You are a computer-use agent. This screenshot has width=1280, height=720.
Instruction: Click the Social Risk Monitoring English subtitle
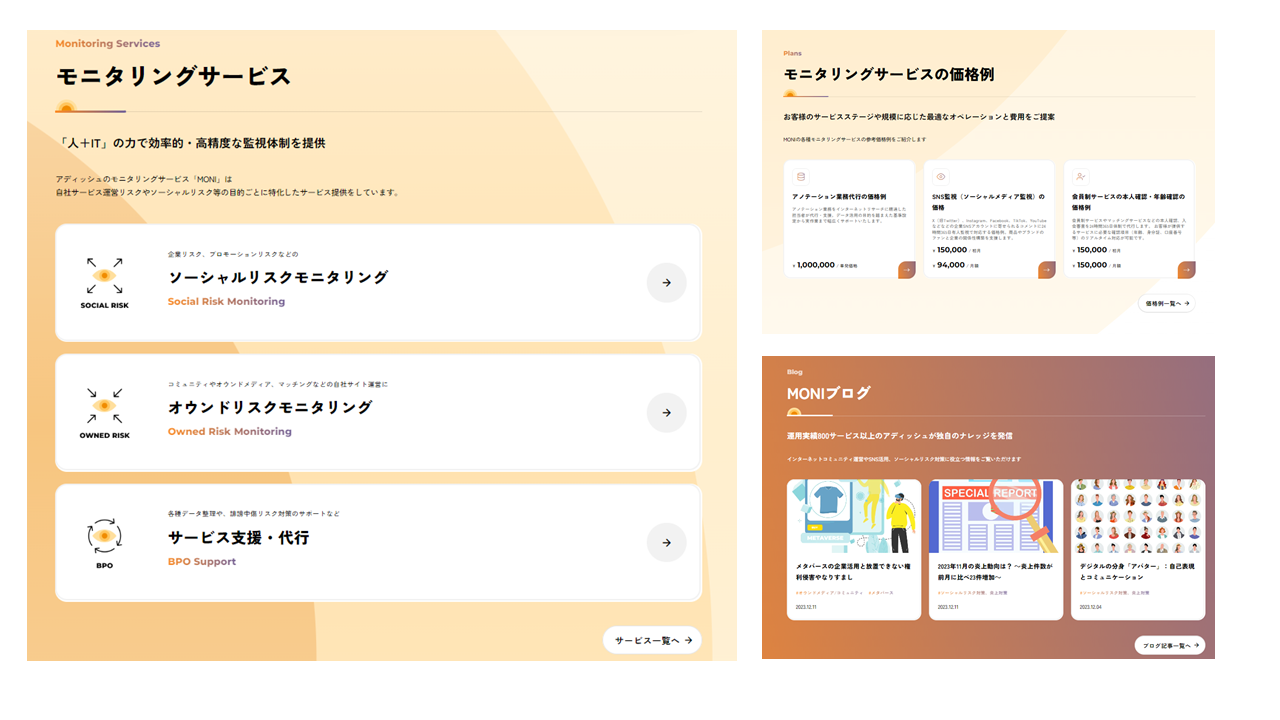point(226,301)
